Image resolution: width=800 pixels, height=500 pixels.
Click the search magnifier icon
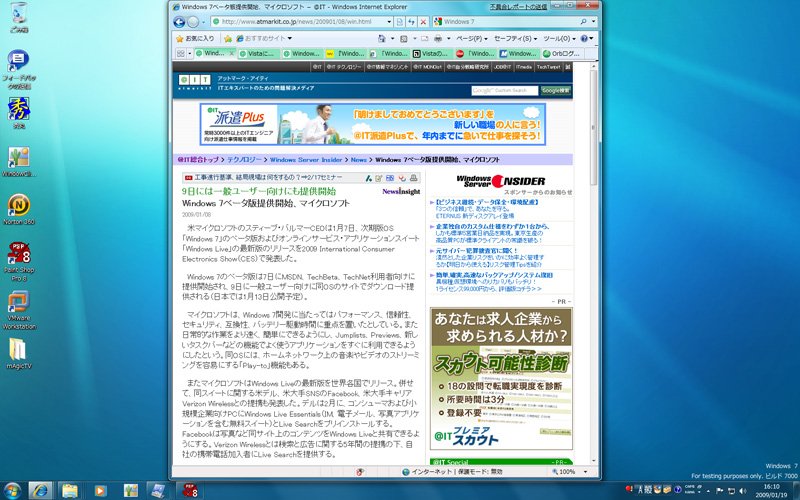point(583,22)
